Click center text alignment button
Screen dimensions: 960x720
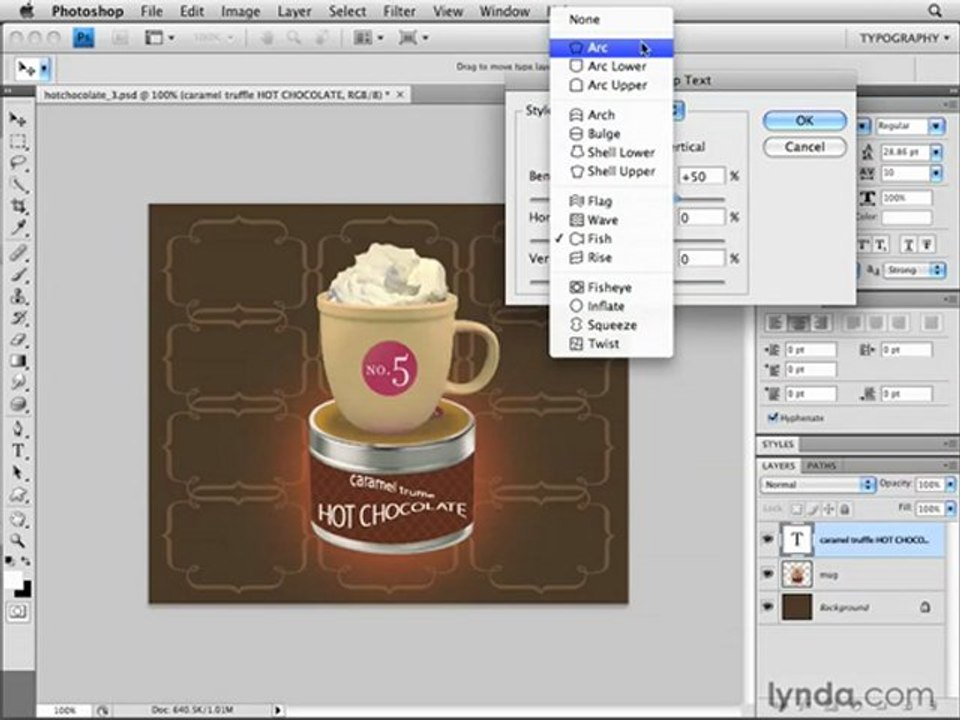[x=798, y=322]
